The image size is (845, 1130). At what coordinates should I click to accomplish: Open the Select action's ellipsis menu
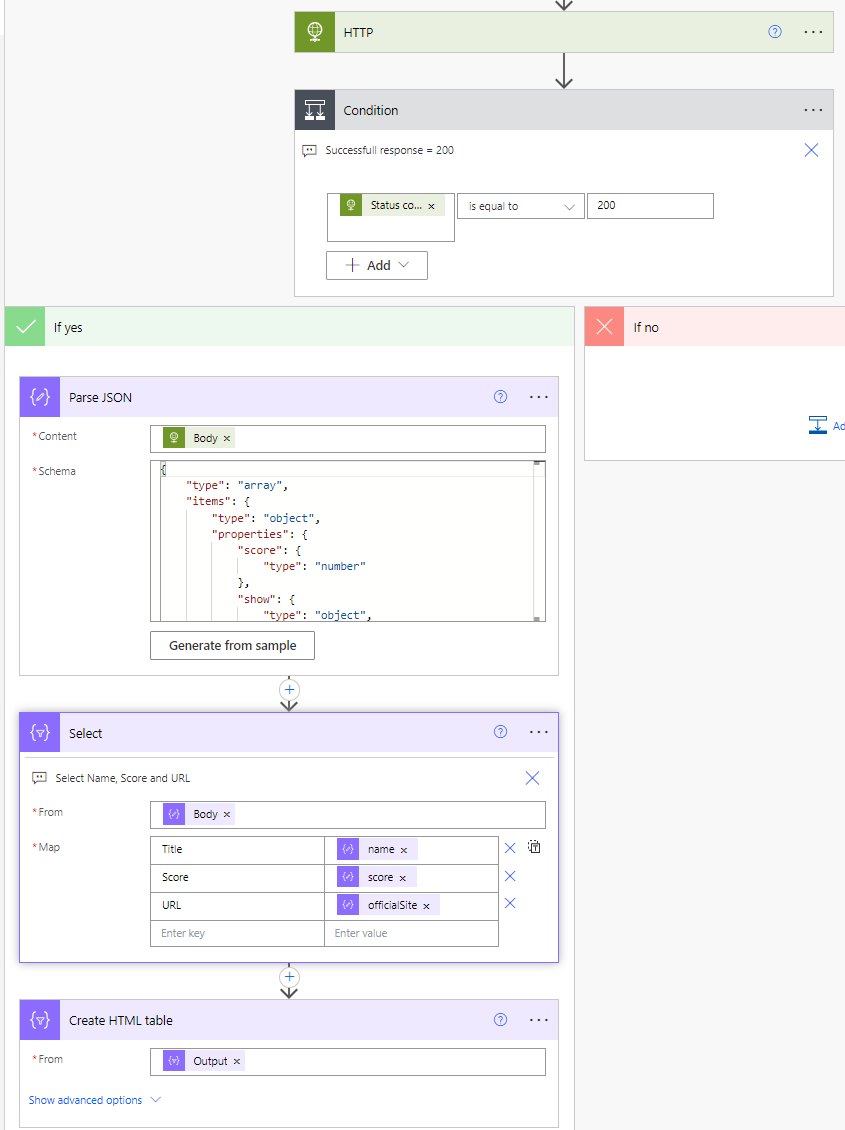(x=539, y=732)
